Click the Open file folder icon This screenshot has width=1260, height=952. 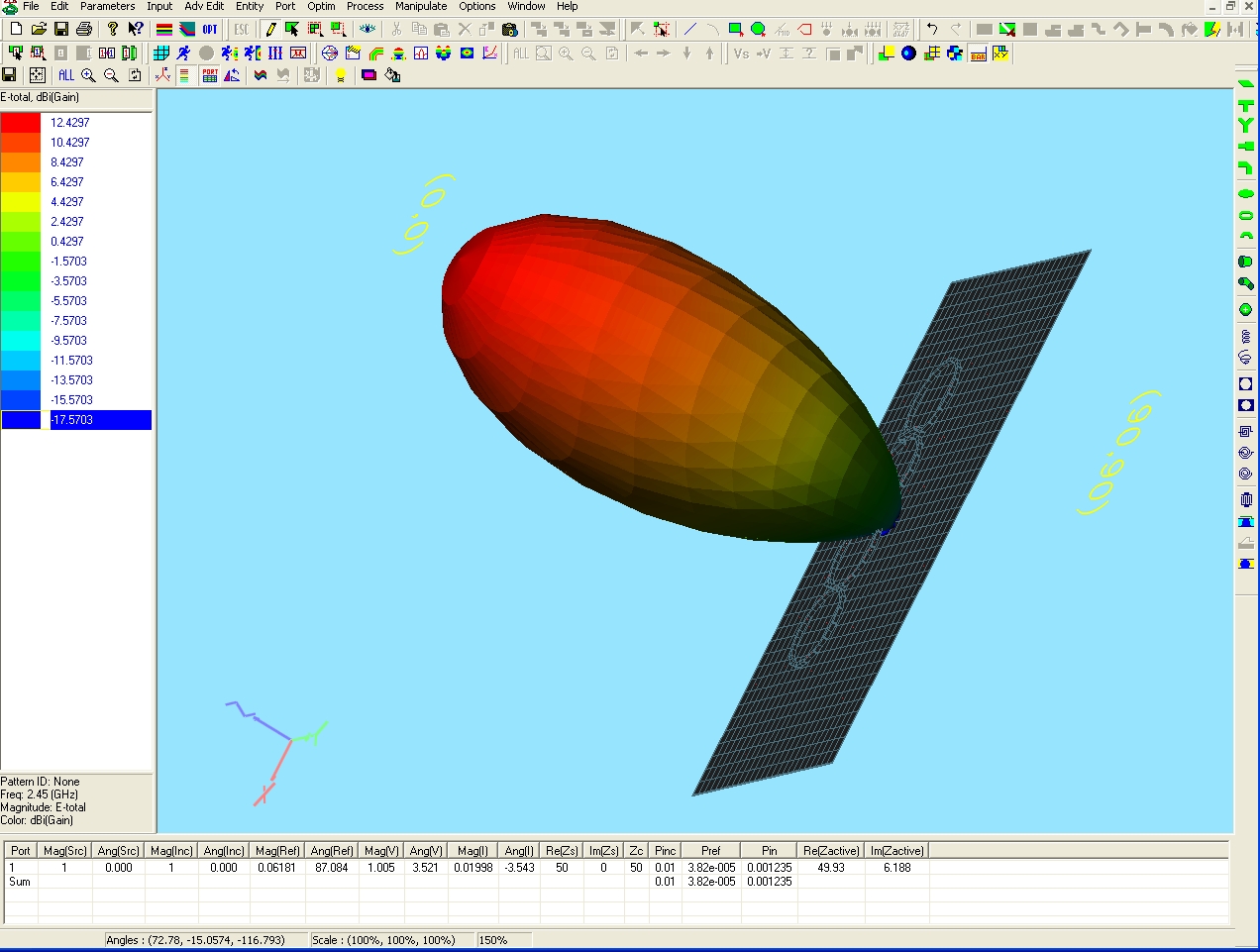coord(39,29)
